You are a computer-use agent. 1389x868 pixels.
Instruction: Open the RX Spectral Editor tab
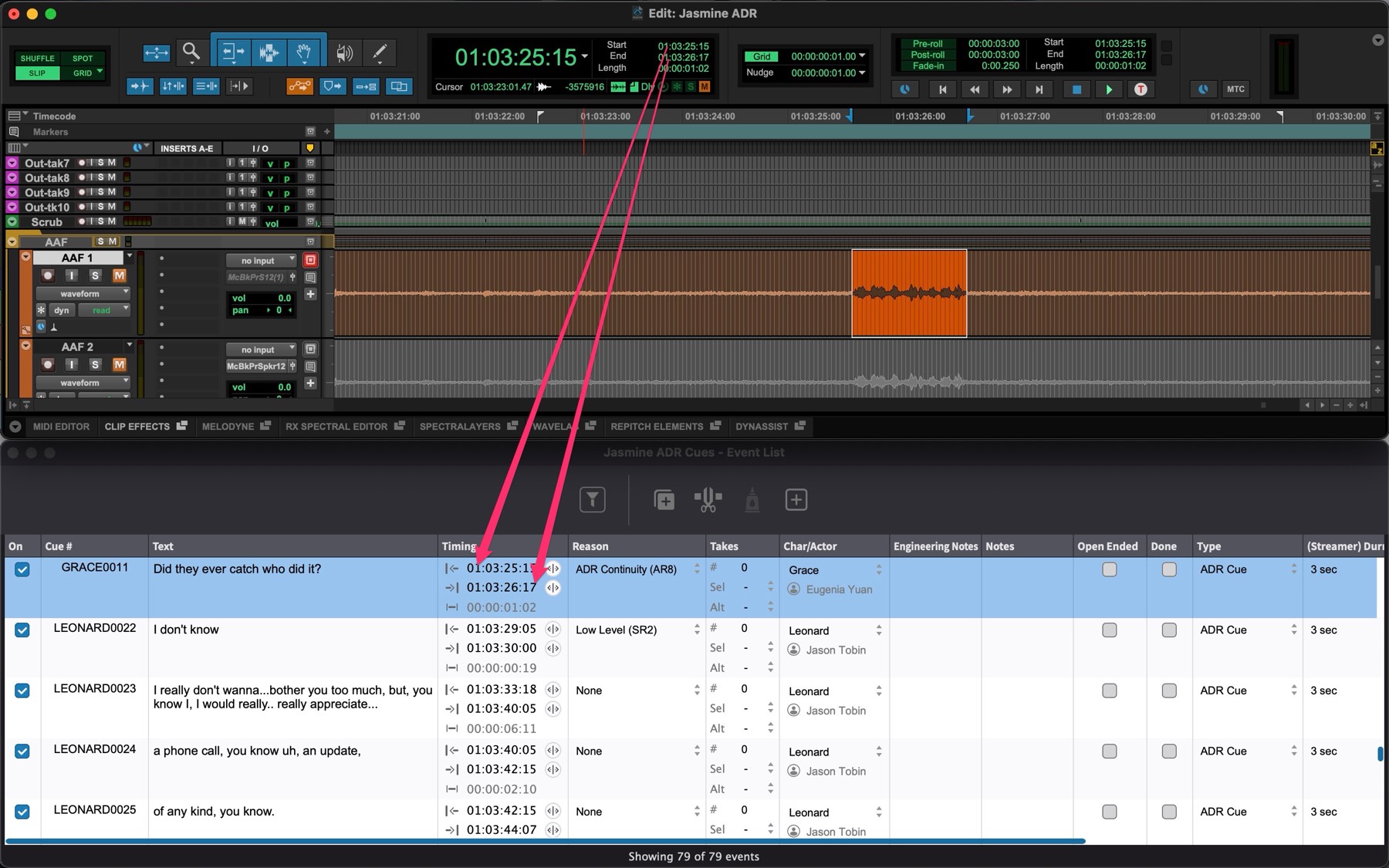click(x=336, y=427)
